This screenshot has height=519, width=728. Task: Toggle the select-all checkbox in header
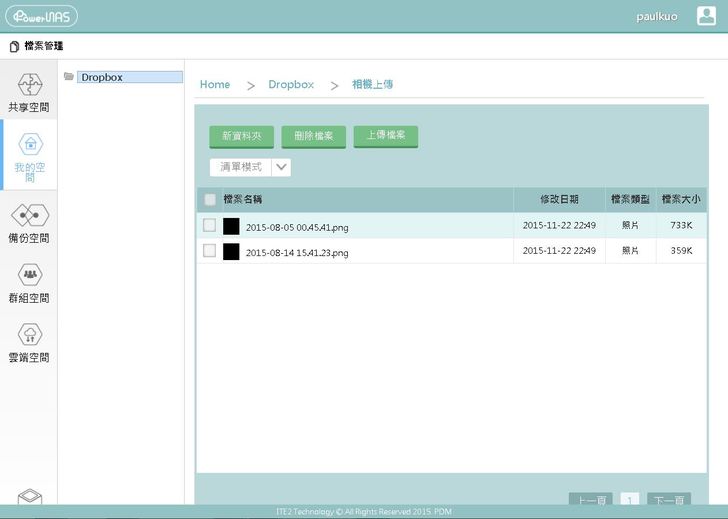coord(210,200)
